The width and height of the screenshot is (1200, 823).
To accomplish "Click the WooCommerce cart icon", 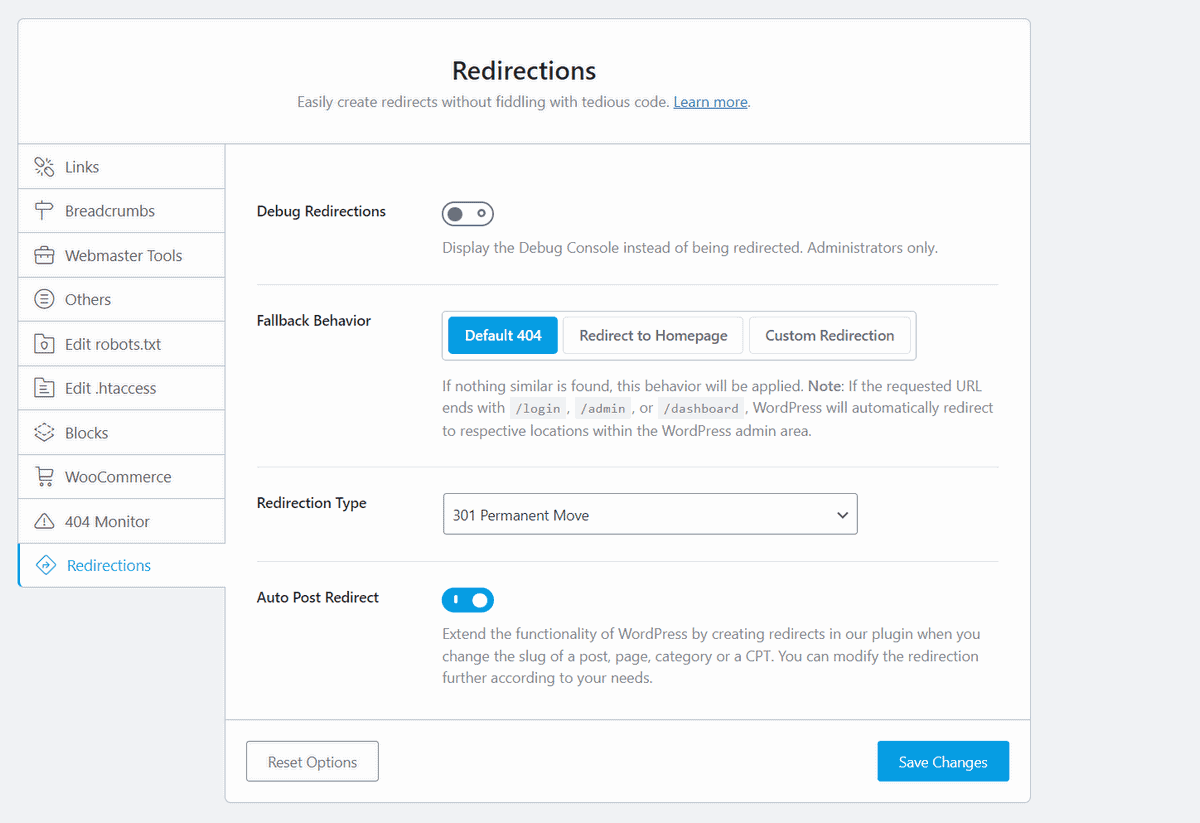I will pyautogui.click(x=44, y=477).
